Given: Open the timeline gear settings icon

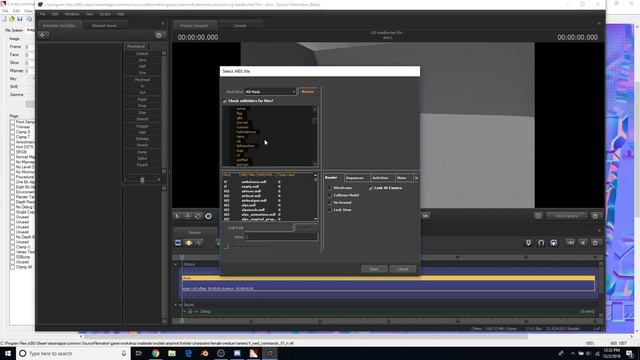Looking at the screenshot, I should (x=595, y=243).
